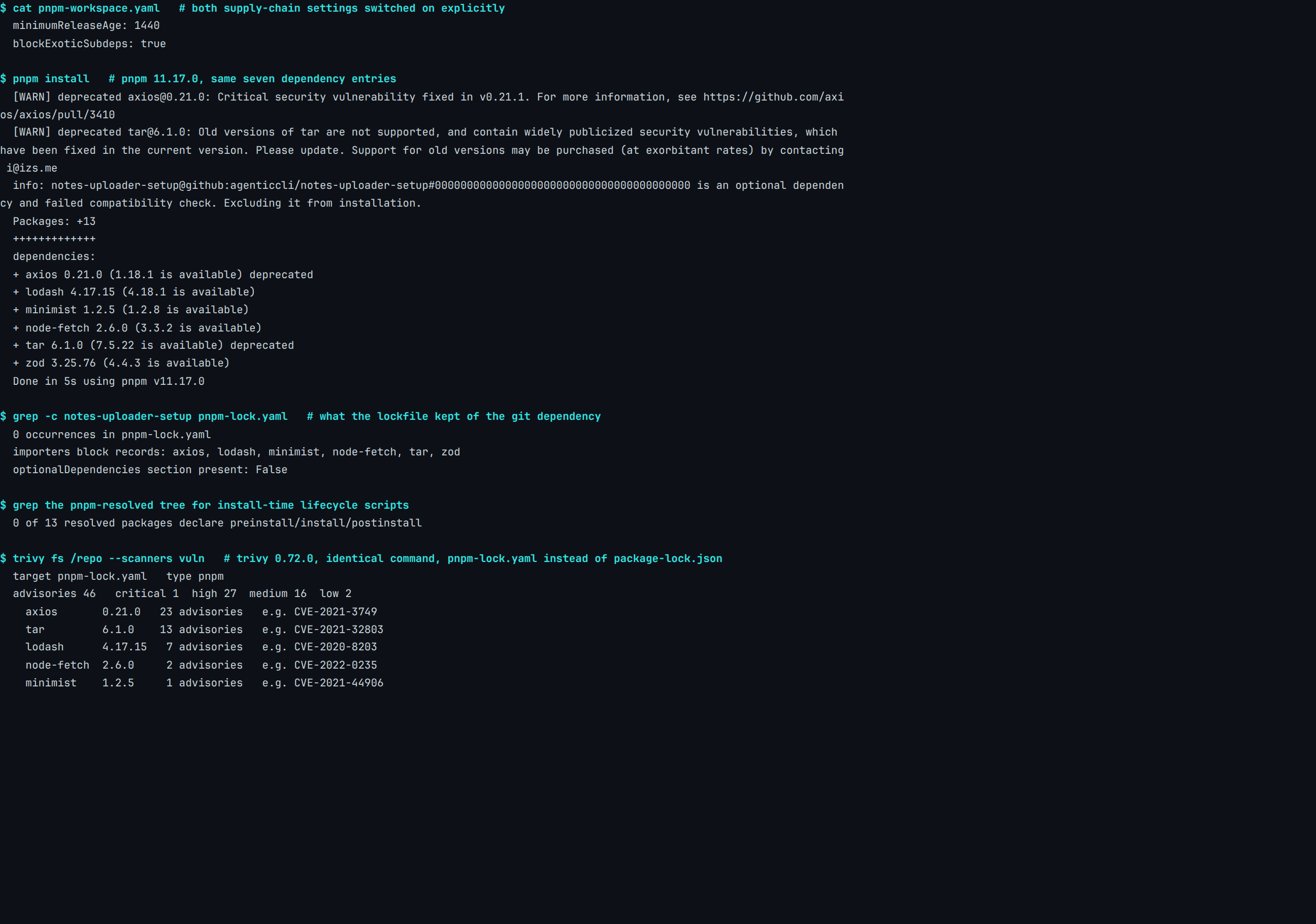Click the 'importers block records' line
This screenshot has height=924, width=1316.
point(236,452)
